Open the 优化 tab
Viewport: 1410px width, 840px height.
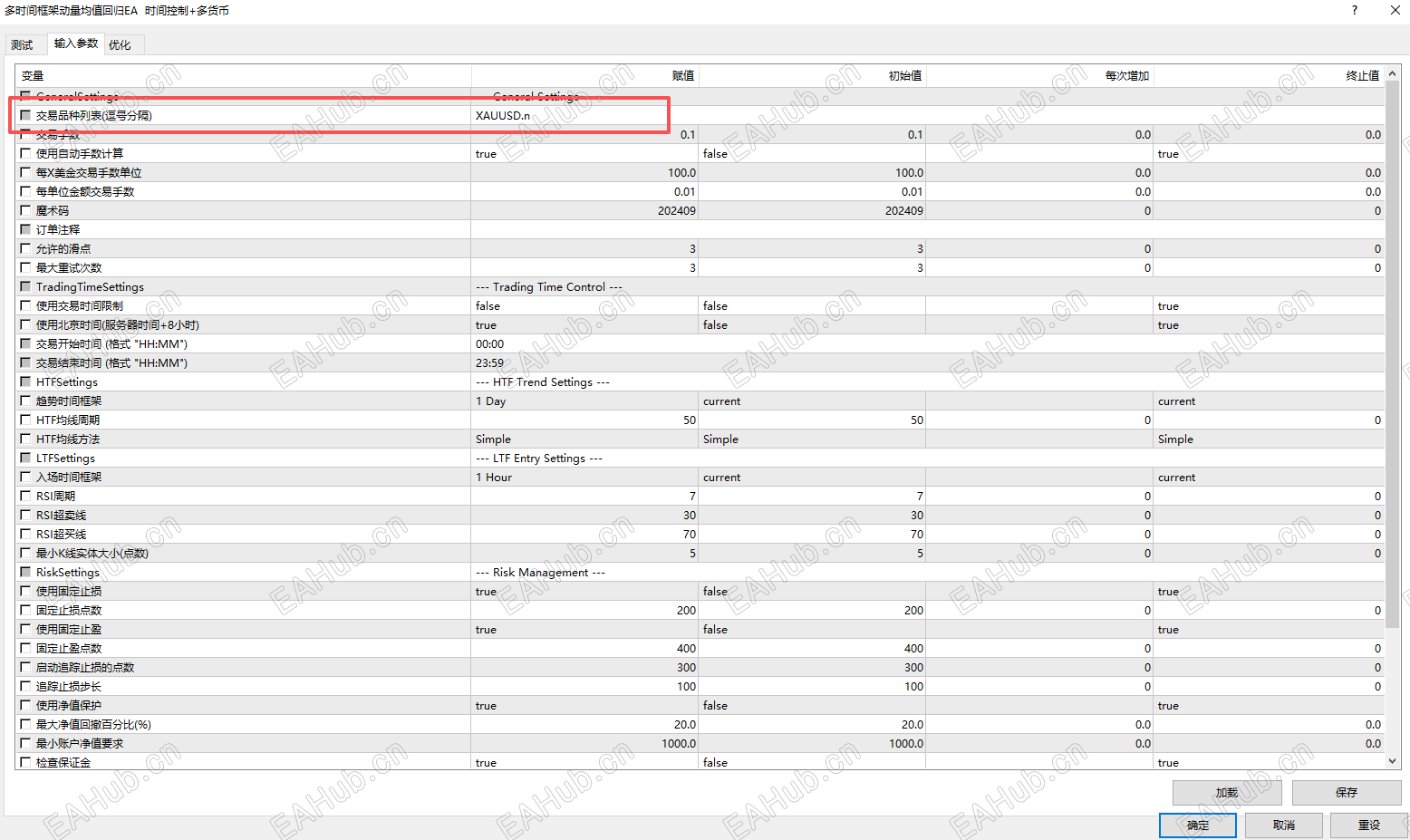[120, 44]
